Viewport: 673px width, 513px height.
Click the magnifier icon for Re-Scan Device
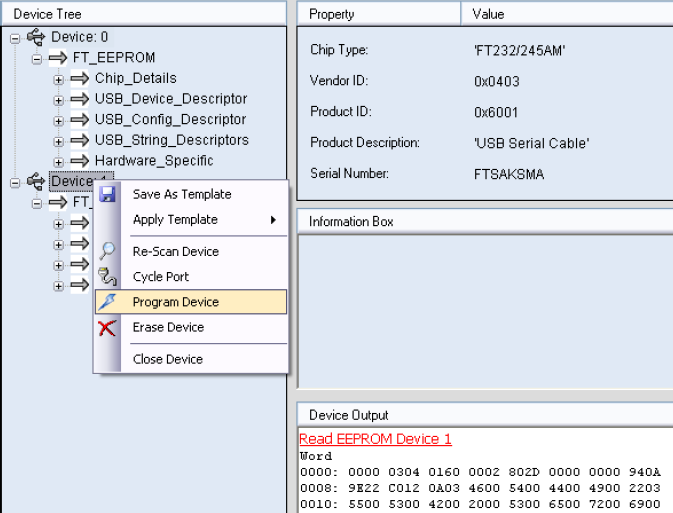pyautogui.click(x=107, y=251)
